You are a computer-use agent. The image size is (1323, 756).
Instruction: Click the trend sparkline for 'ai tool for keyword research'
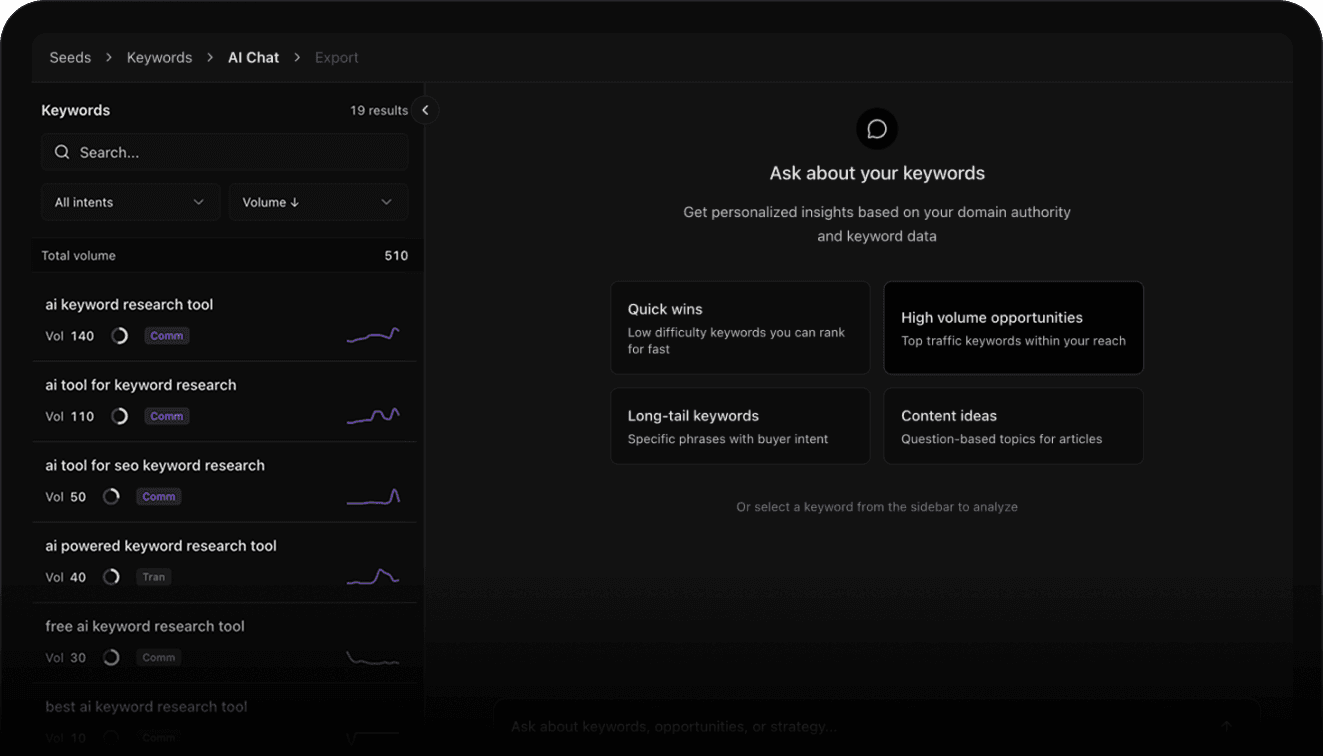click(373, 415)
